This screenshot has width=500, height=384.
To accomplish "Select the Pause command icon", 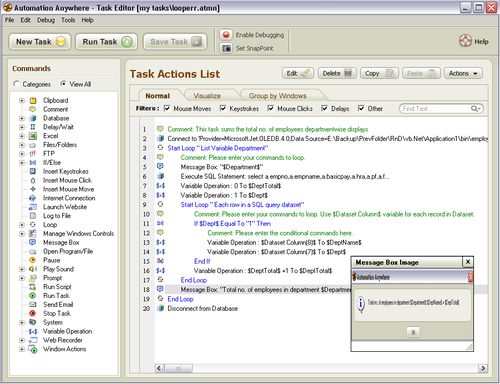I will coord(33,260).
